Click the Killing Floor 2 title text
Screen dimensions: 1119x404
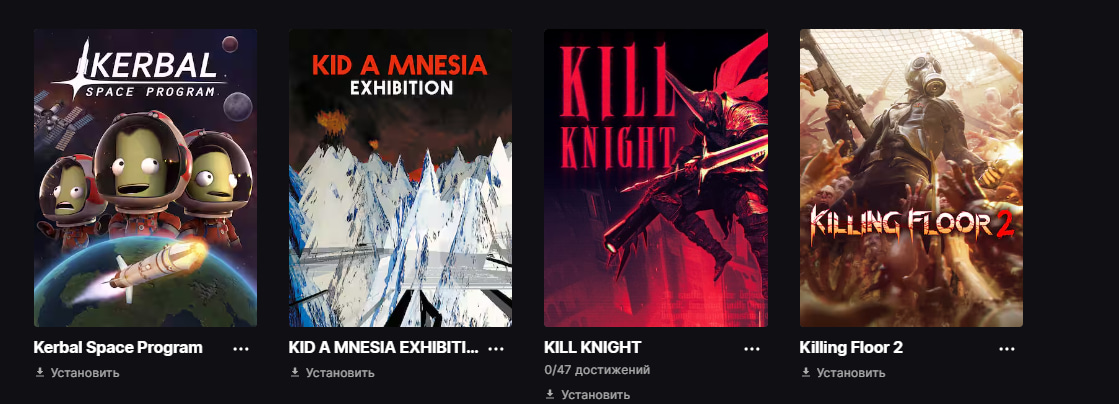pos(851,348)
